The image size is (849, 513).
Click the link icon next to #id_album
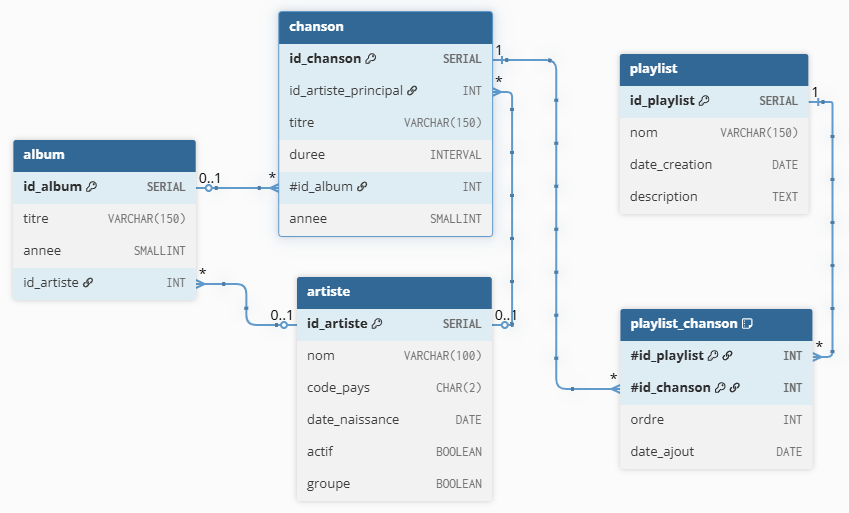pos(362,187)
